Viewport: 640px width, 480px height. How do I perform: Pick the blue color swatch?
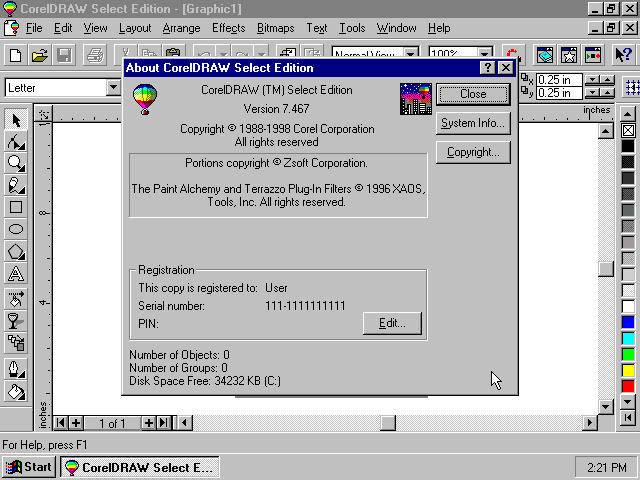coord(628,322)
